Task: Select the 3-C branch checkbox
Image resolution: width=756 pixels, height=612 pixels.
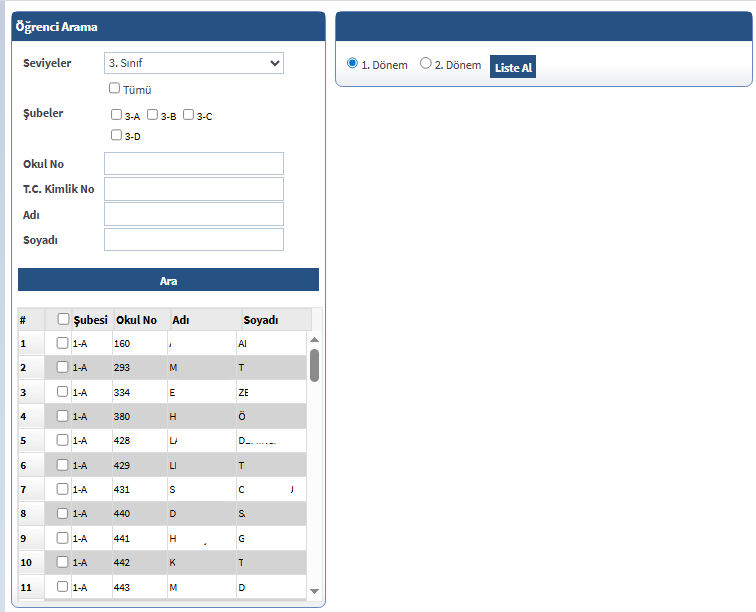Action: click(x=189, y=115)
